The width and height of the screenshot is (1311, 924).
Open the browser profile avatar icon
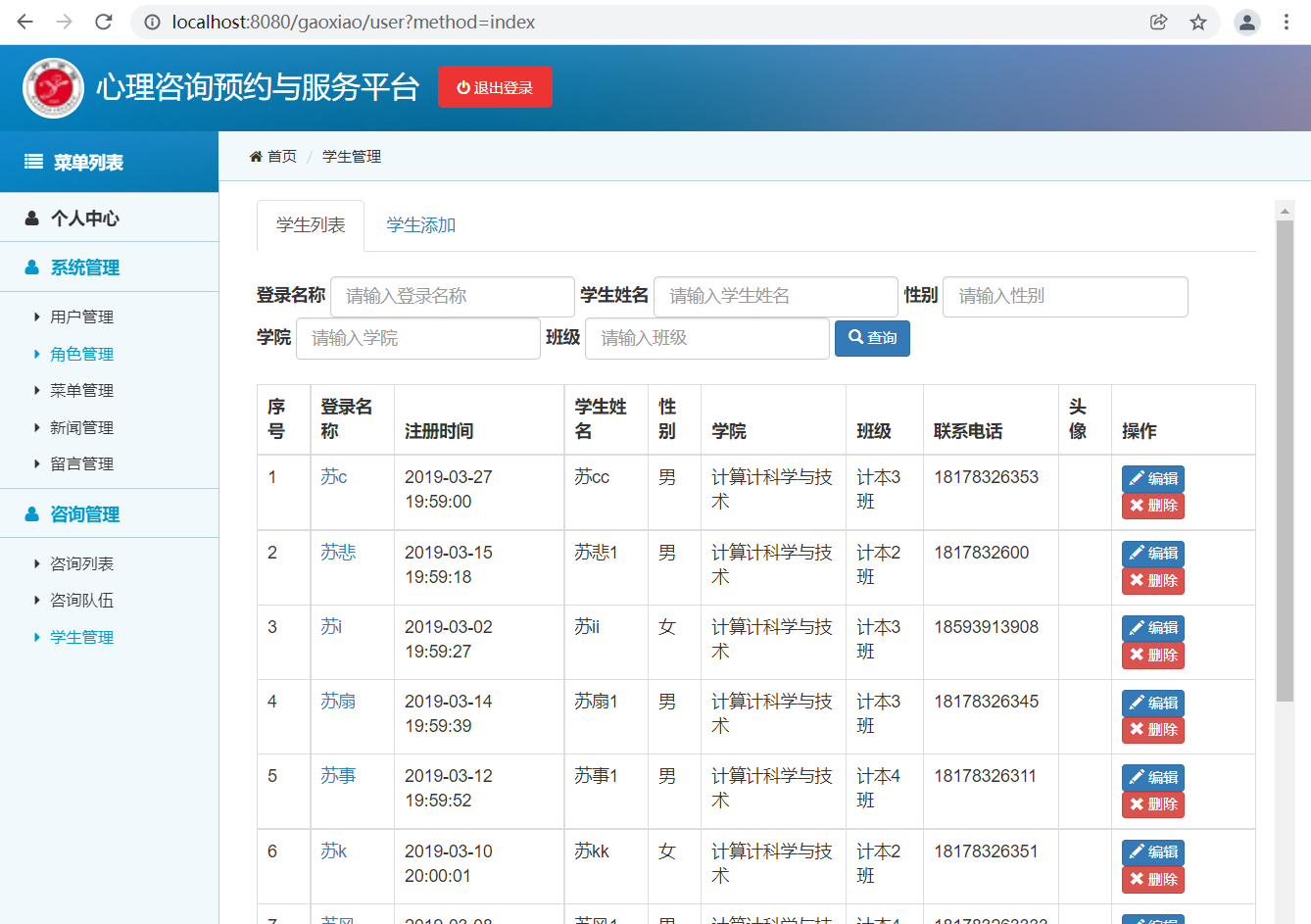point(1246,22)
